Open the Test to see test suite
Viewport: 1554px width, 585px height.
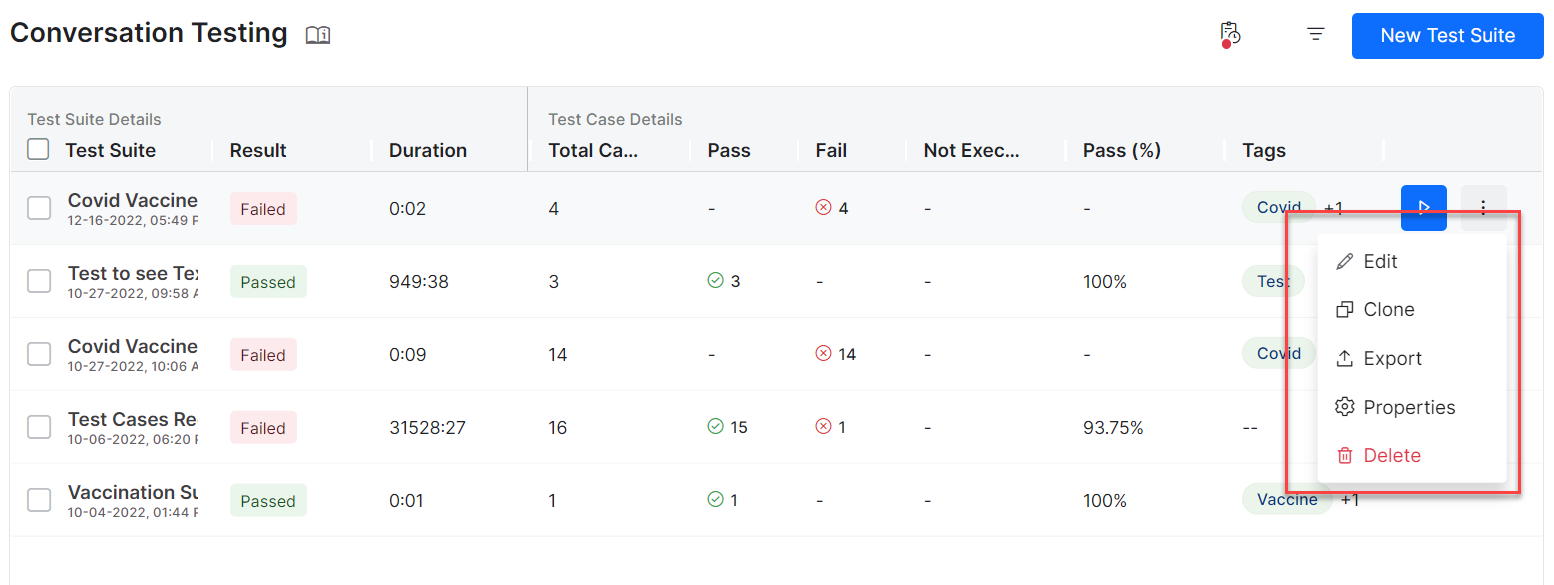(132, 273)
